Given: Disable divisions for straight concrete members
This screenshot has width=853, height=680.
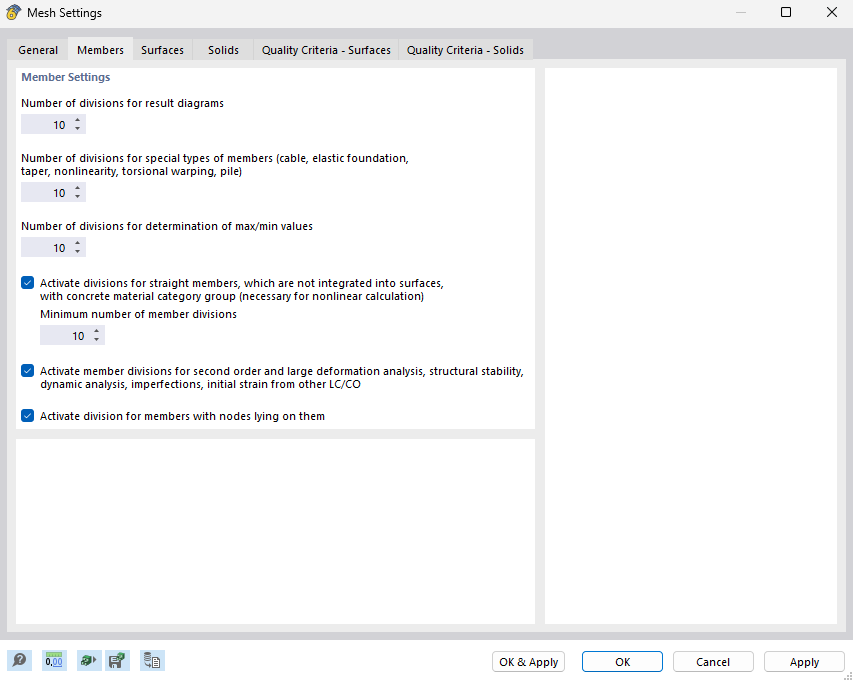Looking at the screenshot, I should click(x=27, y=282).
